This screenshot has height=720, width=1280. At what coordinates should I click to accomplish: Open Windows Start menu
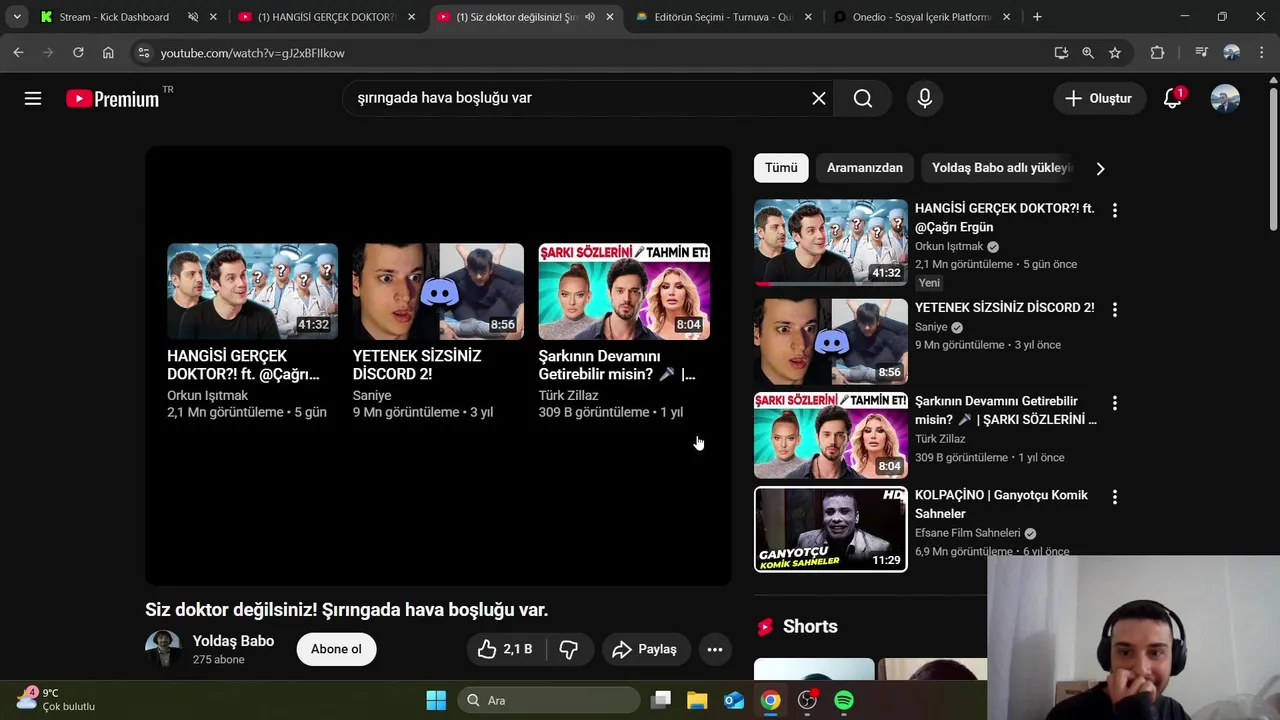[x=436, y=700]
